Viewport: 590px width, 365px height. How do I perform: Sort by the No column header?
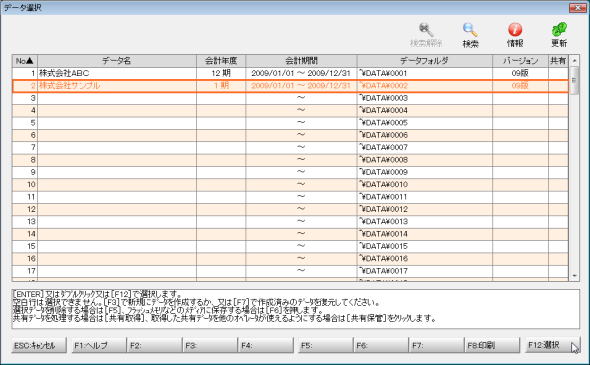click(25, 61)
